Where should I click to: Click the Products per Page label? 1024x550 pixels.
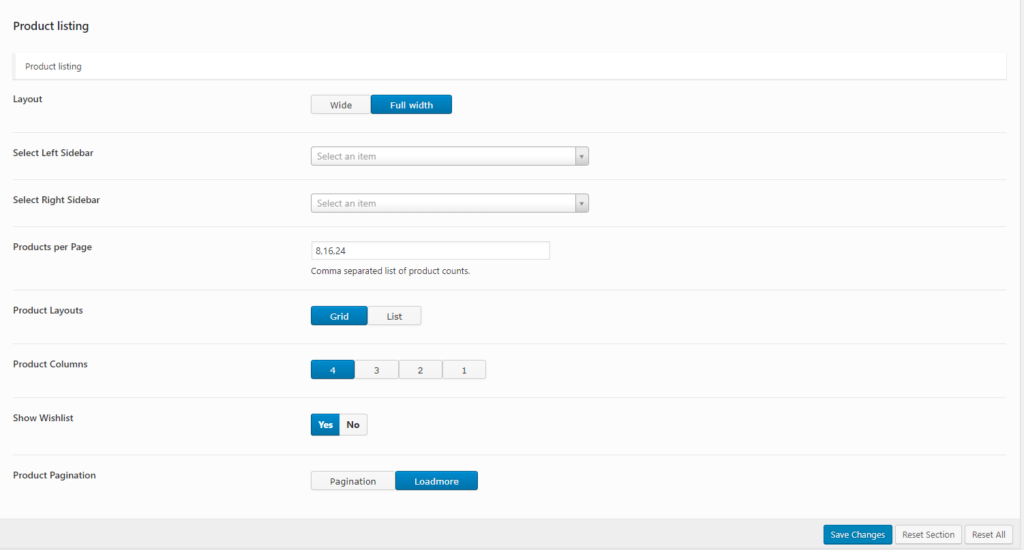52,247
